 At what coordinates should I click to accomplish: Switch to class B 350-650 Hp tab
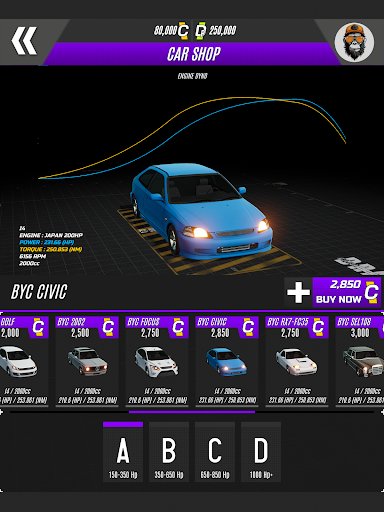pos(169,452)
